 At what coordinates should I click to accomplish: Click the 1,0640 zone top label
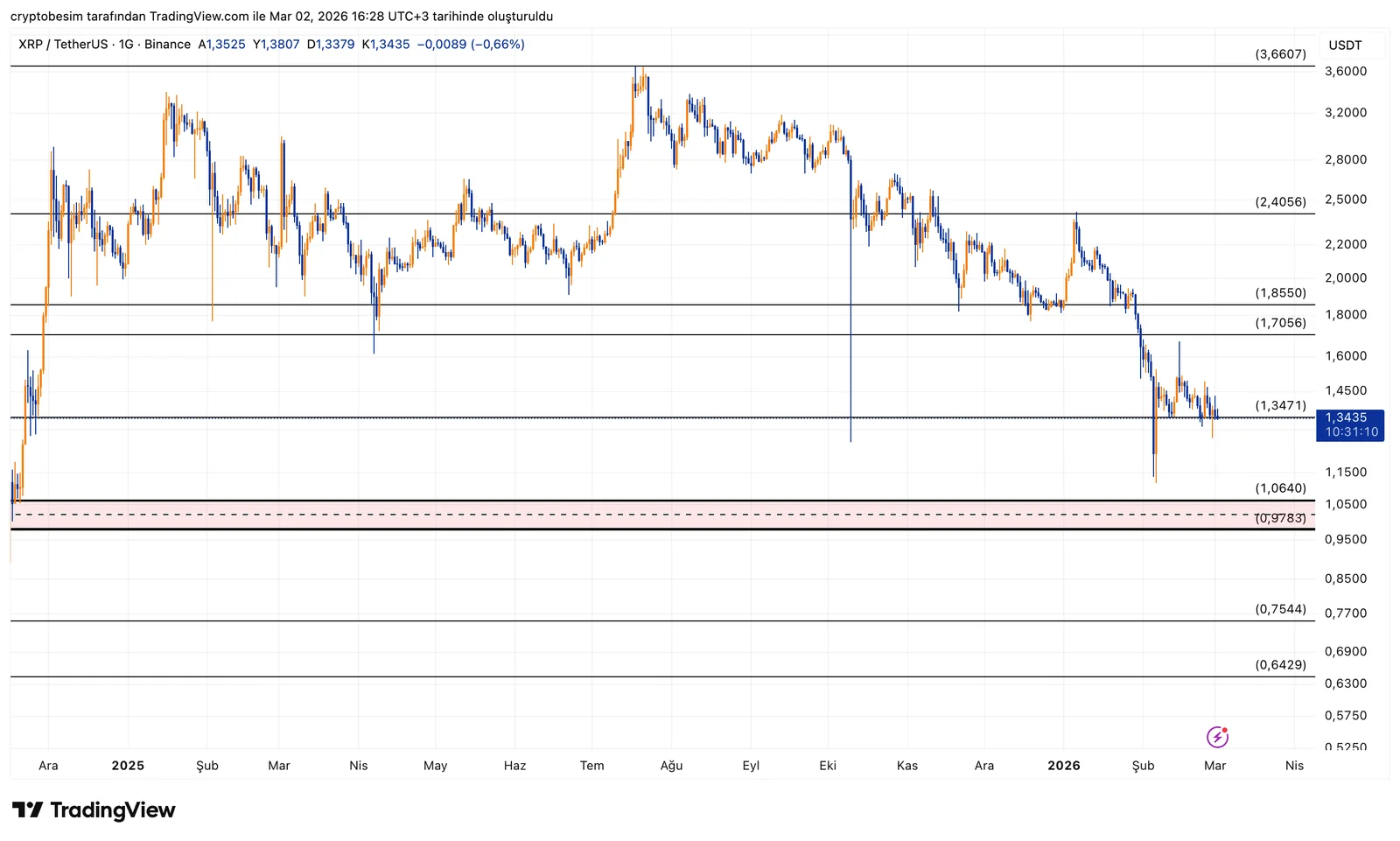click(x=1280, y=488)
